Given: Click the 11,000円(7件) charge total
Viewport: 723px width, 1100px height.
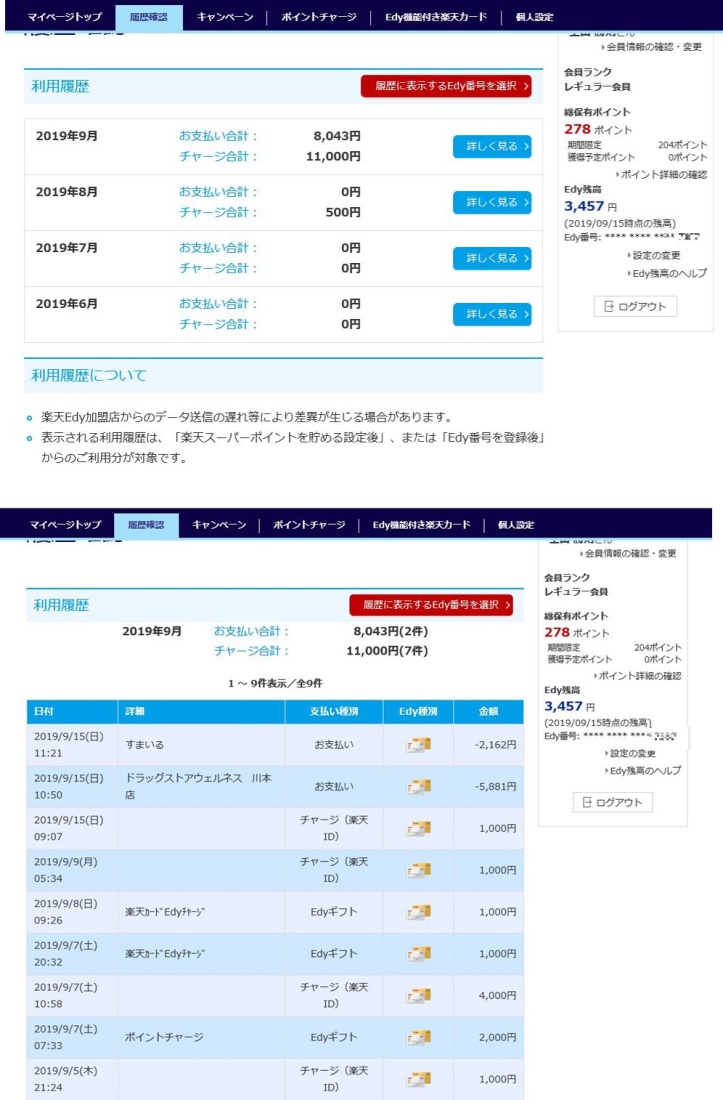Looking at the screenshot, I should coord(387,651).
